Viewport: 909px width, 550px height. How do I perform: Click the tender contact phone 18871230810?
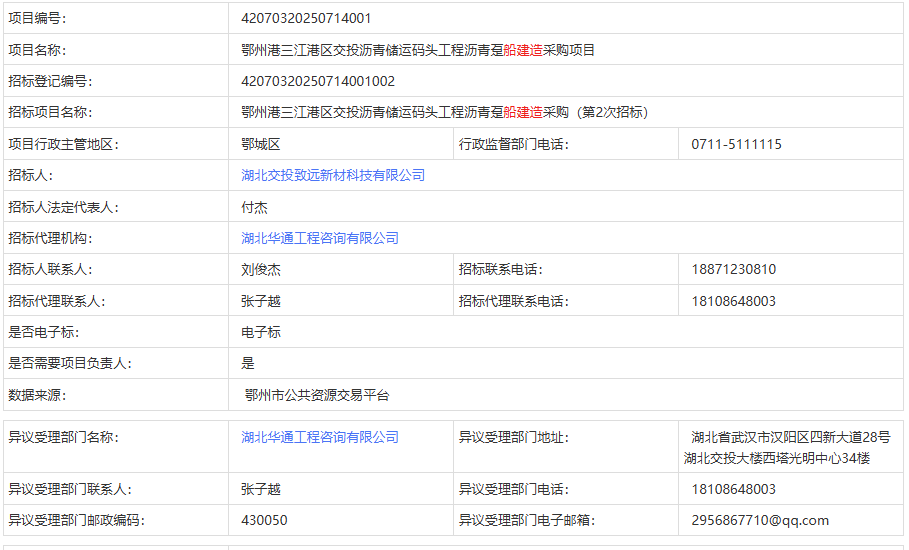point(733,269)
